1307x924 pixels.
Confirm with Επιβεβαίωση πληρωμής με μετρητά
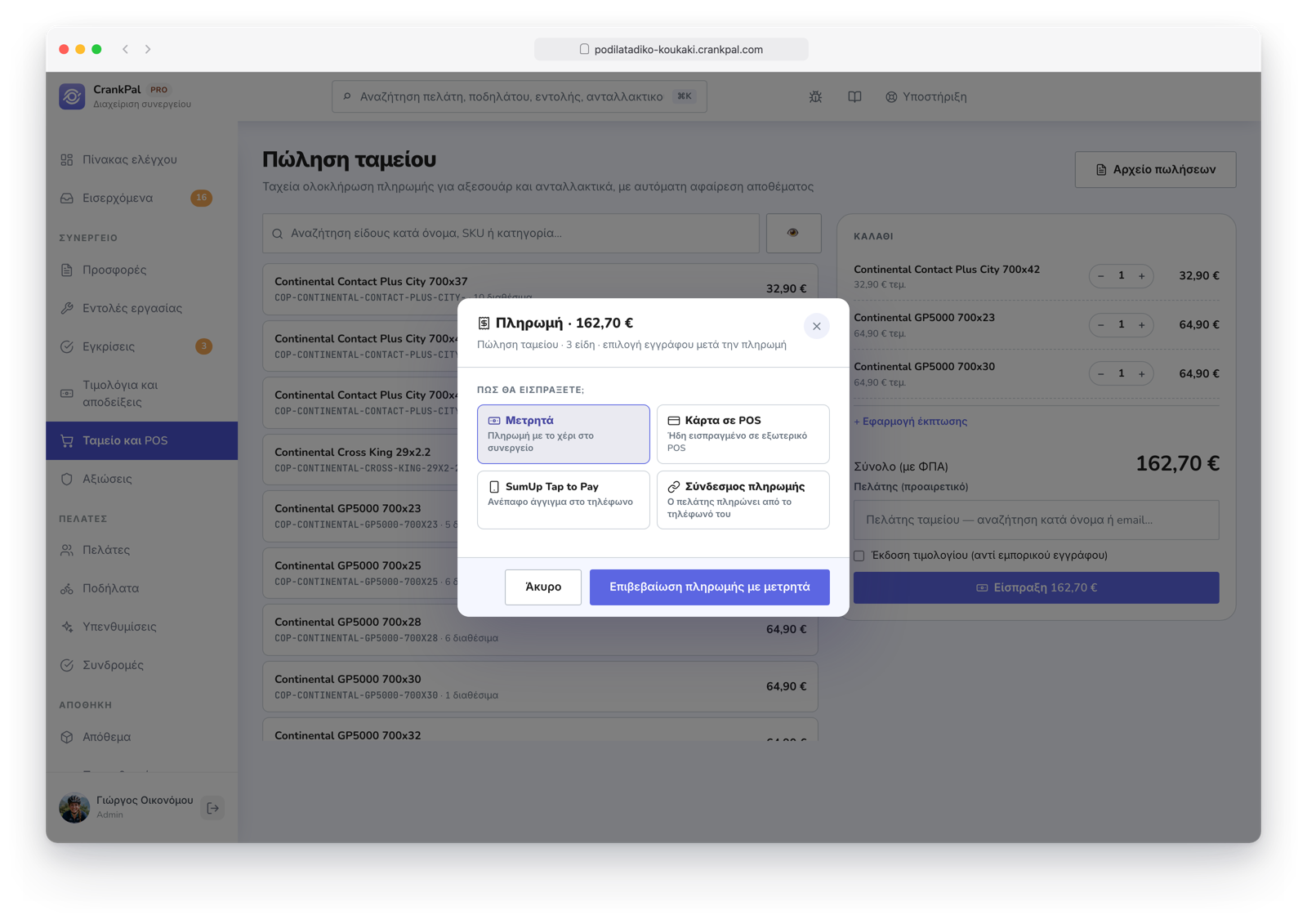[x=710, y=587]
